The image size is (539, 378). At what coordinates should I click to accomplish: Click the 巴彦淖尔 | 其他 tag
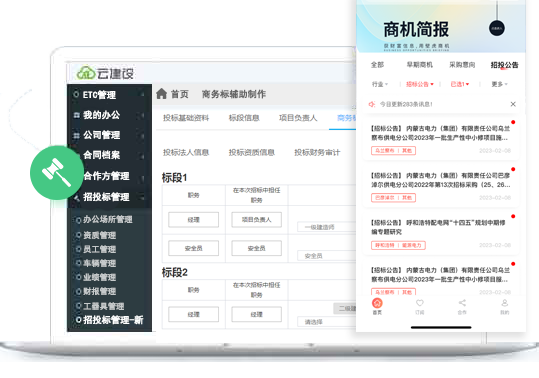coord(393,198)
